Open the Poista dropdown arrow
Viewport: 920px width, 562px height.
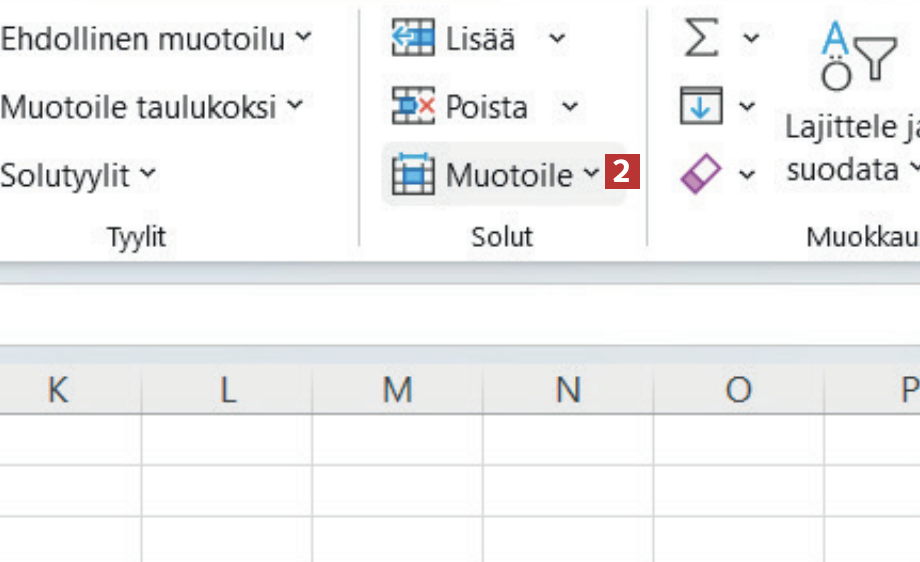(x=569, y=106)
